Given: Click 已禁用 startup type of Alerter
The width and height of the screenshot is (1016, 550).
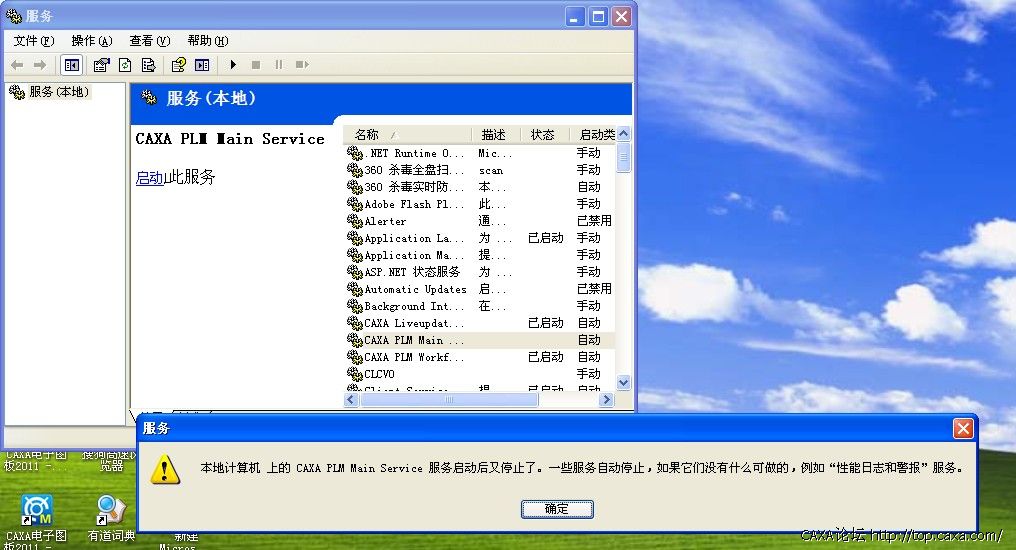Looking at the screenshot, I should 594,222.
